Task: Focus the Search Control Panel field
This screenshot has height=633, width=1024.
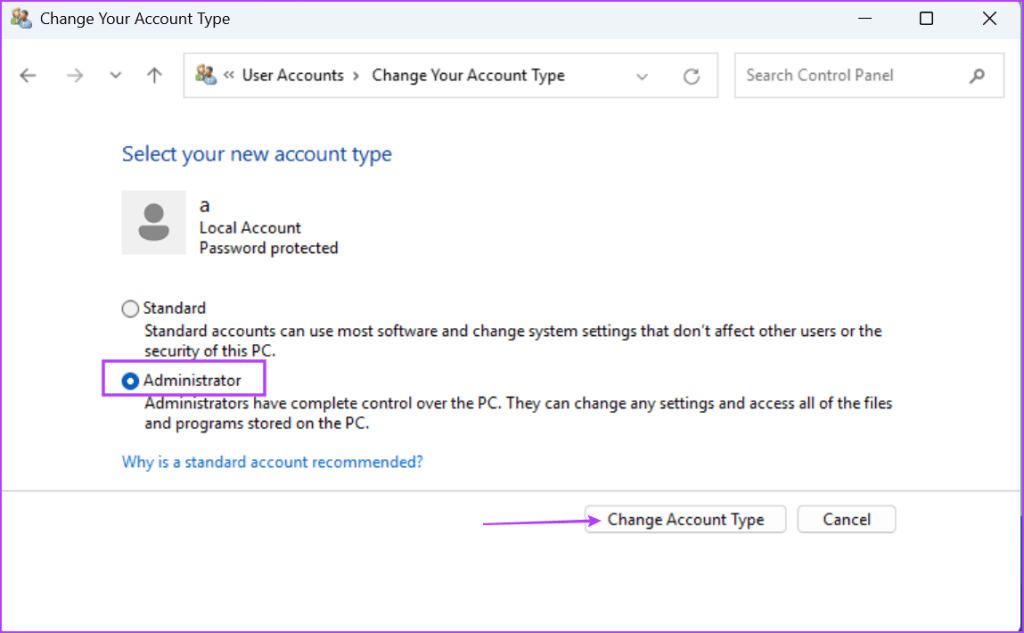Action: pyautogui.click(x=850, y=76)
